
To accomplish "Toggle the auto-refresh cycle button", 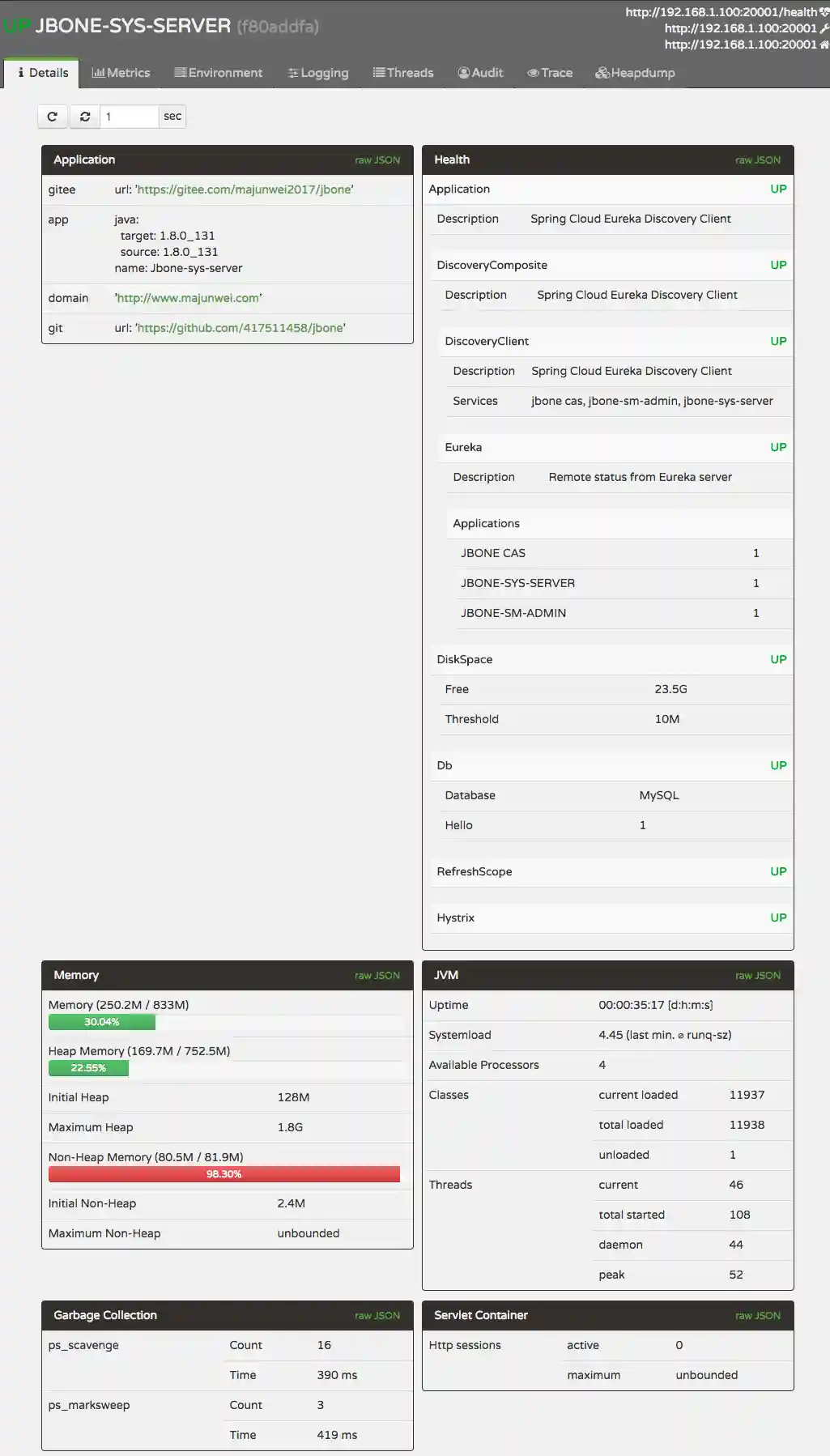I will pyautogui.click(x=84, y=117).
